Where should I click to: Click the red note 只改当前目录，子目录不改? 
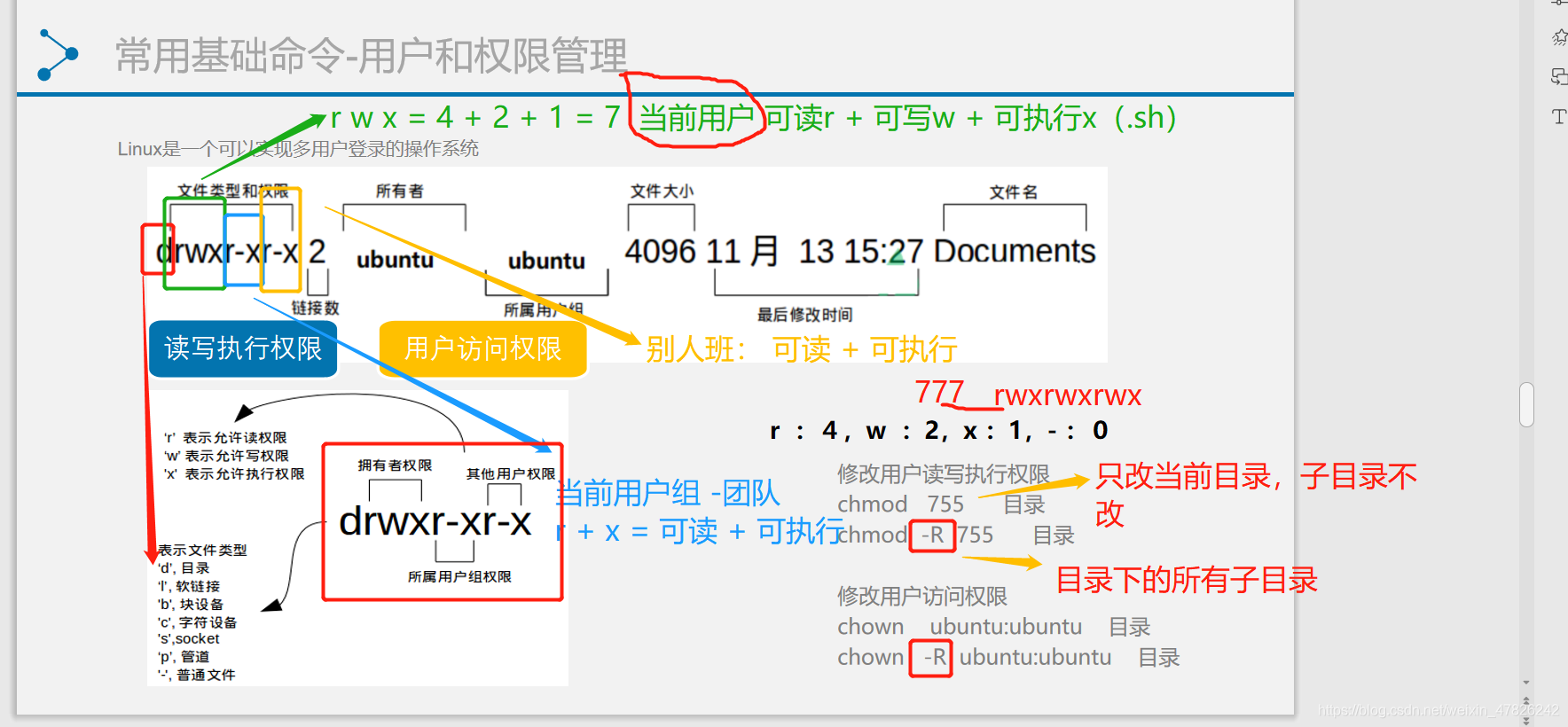(1256, 495)
